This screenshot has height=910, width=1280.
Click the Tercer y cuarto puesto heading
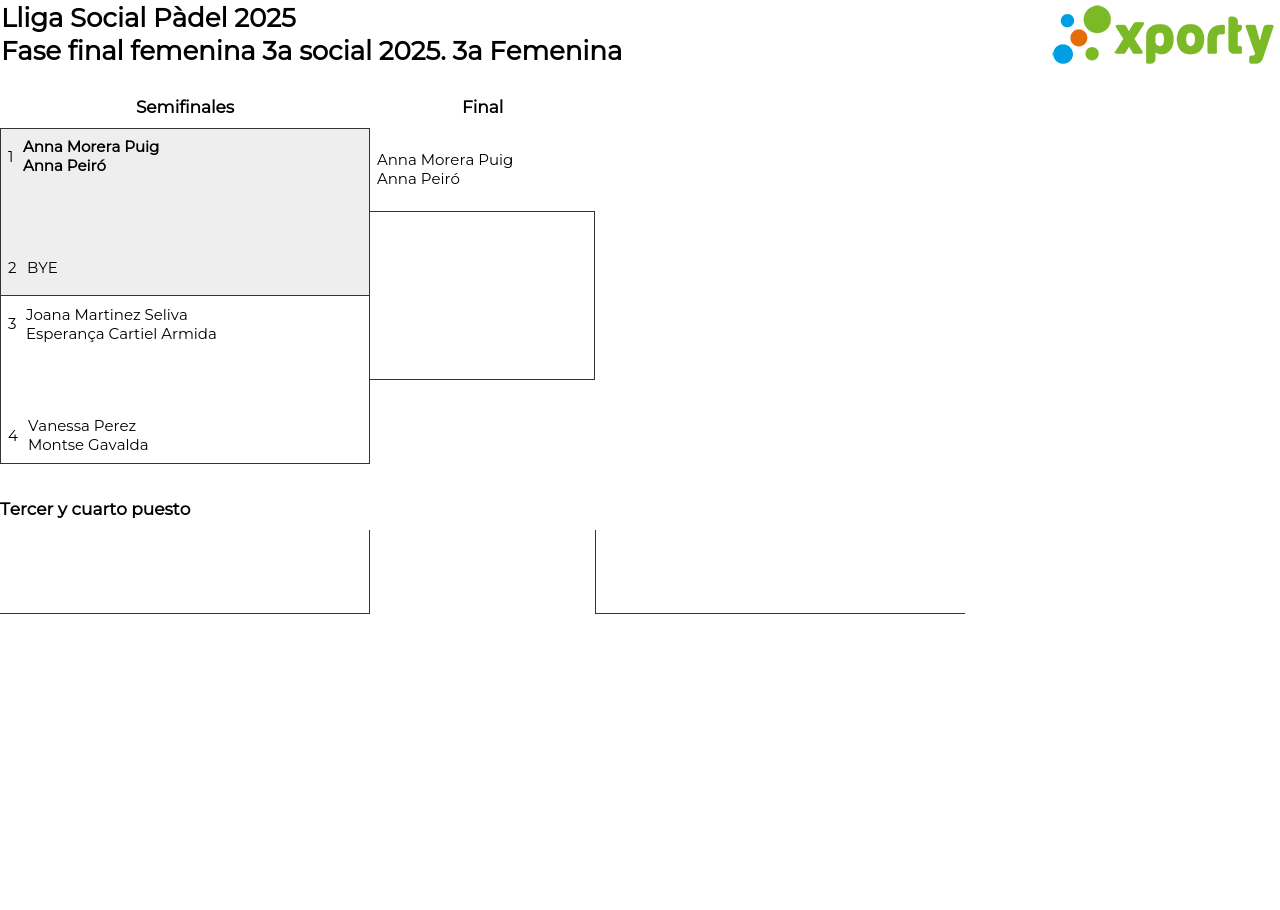tap(95, 509)
